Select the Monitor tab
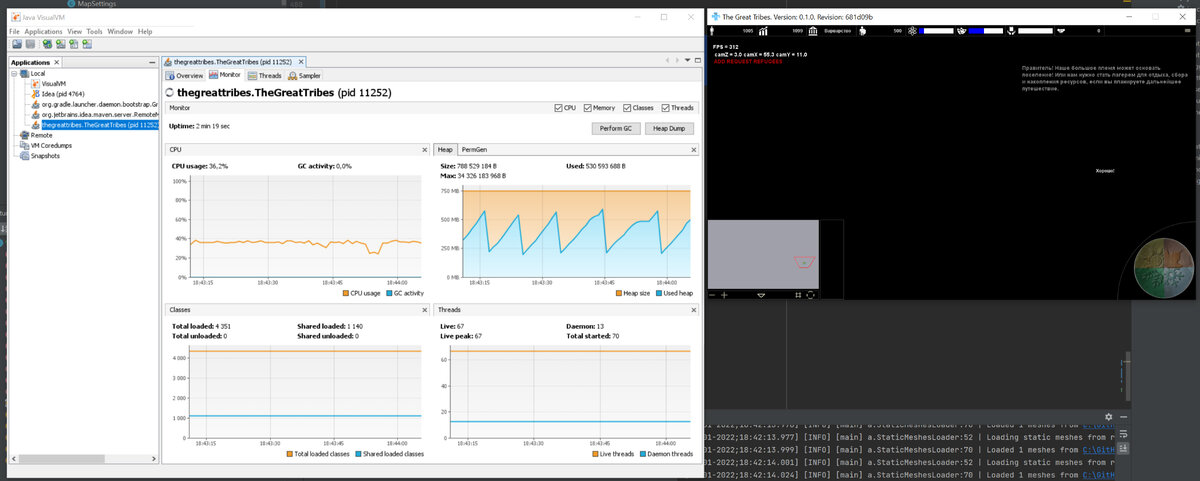This screenshot has width=1200, height=481. [x=225, y=75]
